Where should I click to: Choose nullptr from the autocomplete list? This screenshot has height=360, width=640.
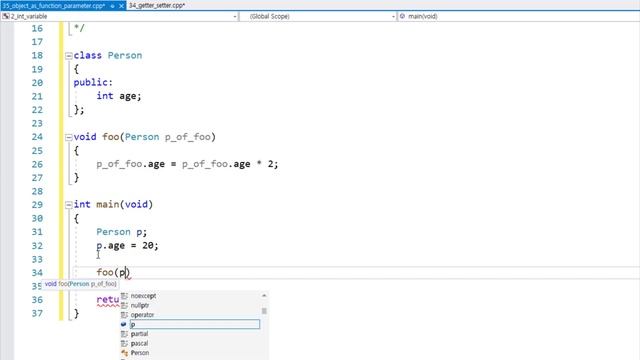point(140,305)
